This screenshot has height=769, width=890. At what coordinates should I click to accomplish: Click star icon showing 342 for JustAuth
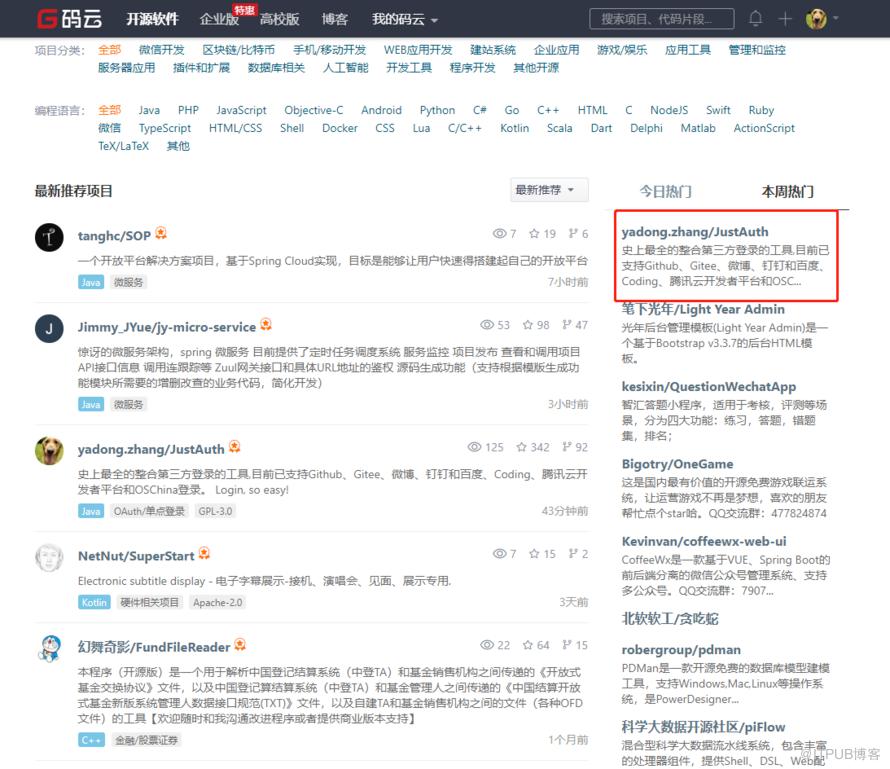click(x=522, y=447)
